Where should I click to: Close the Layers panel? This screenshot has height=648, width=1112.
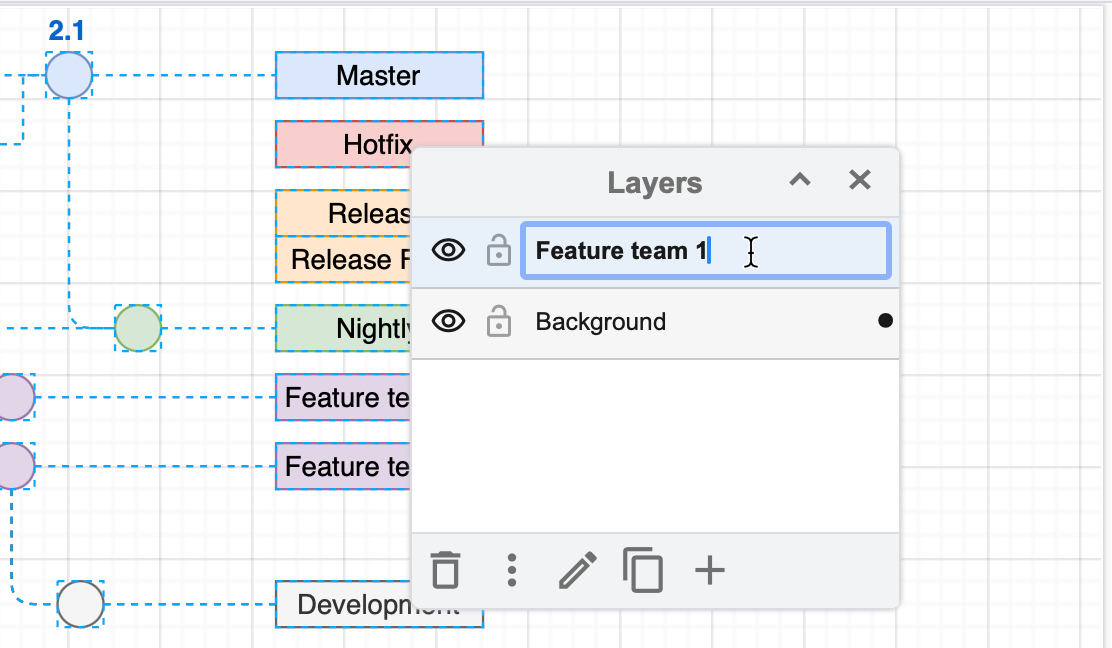click(x=859, y=180)
